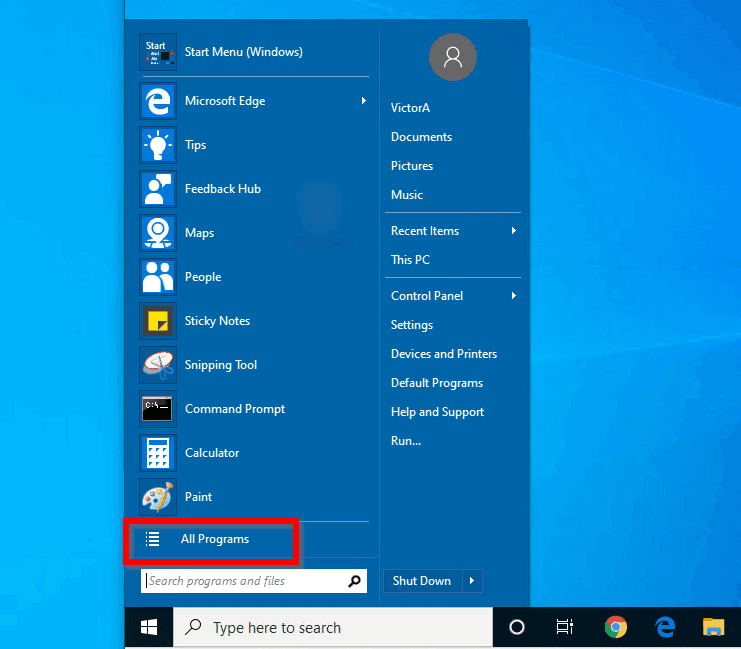The width and height of the screenshot is (741, 649).
Task: Open the Paint palette icon
Action: 158,497
